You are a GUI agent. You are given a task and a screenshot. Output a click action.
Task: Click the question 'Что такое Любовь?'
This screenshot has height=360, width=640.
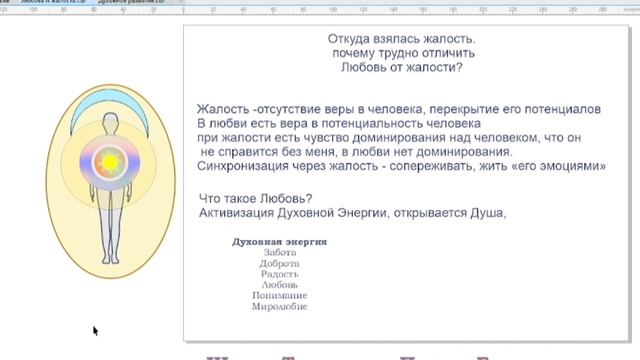click(256, 199)
